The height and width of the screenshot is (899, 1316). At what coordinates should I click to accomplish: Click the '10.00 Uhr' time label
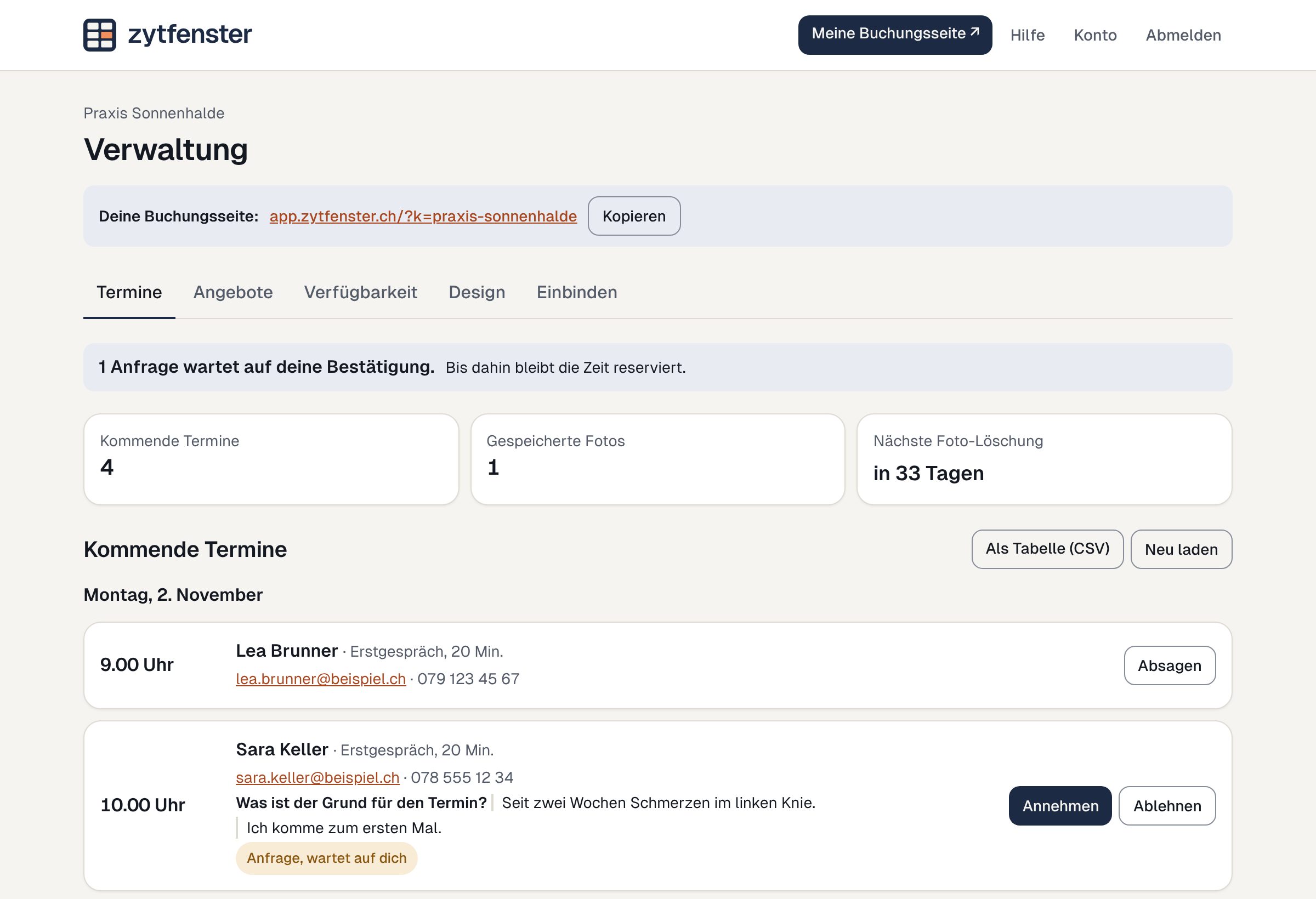(x=143, y=806)
